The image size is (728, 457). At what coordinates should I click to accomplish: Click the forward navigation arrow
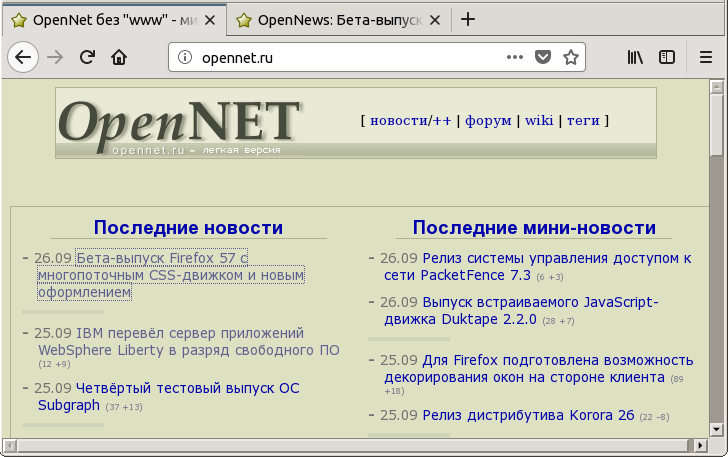[x=55, y=57]
